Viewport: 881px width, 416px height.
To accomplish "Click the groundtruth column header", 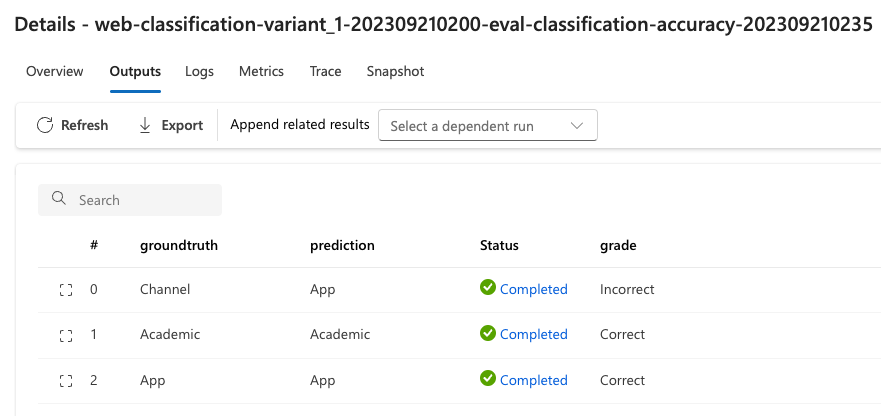I will 179,245.
